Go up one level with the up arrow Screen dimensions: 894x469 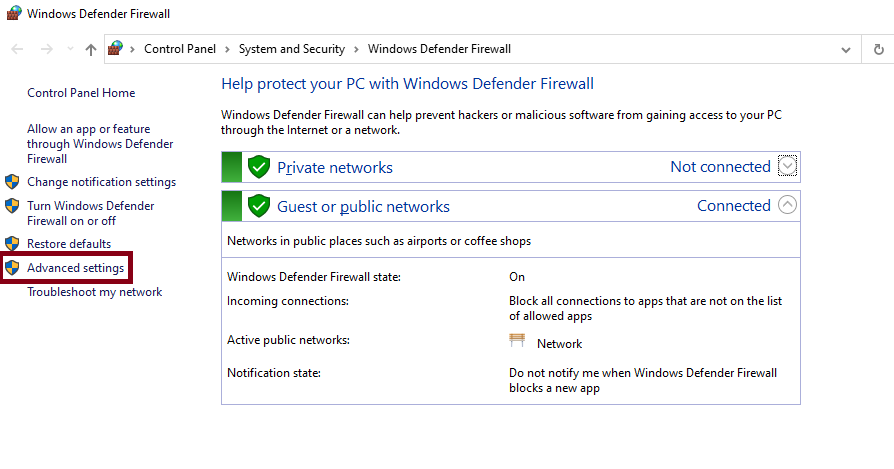point(91,50)
